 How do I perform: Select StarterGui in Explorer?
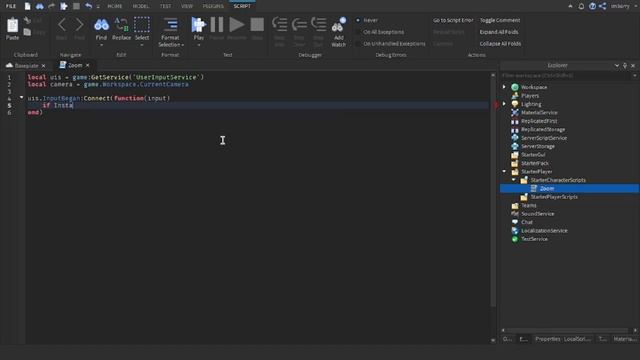point(533,155)
